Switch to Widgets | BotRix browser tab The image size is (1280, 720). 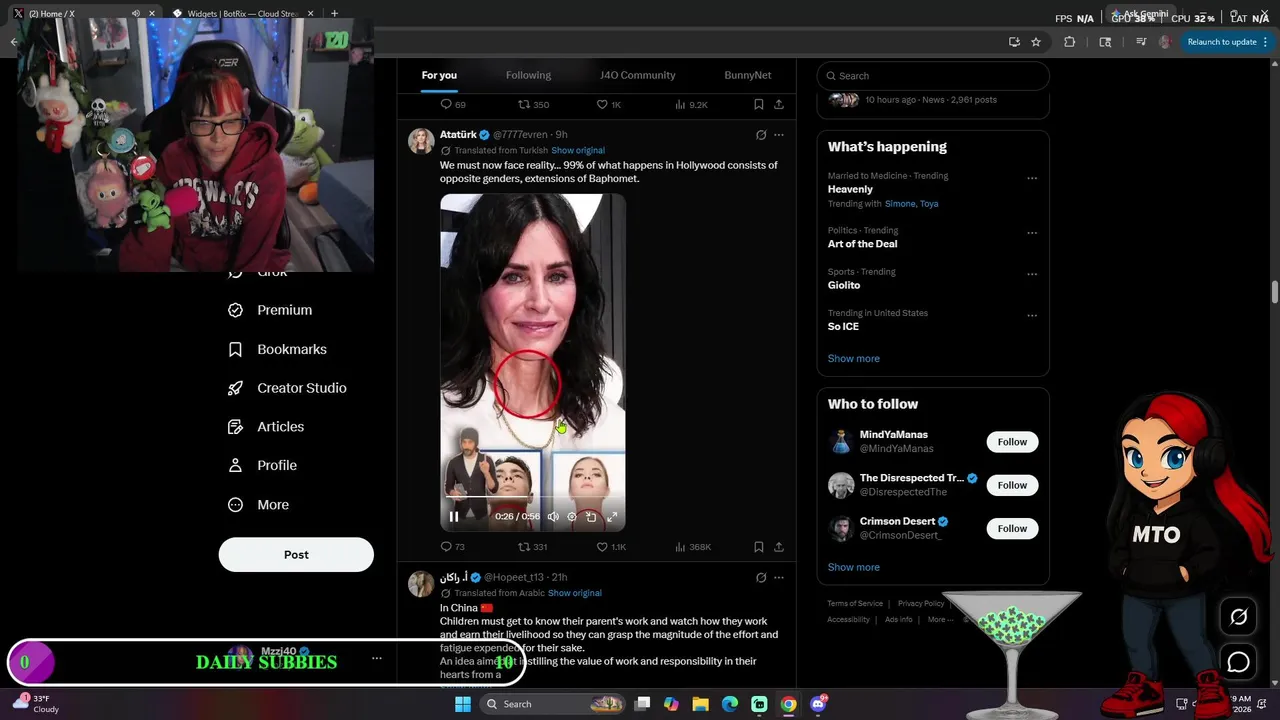tap(240, 13)
